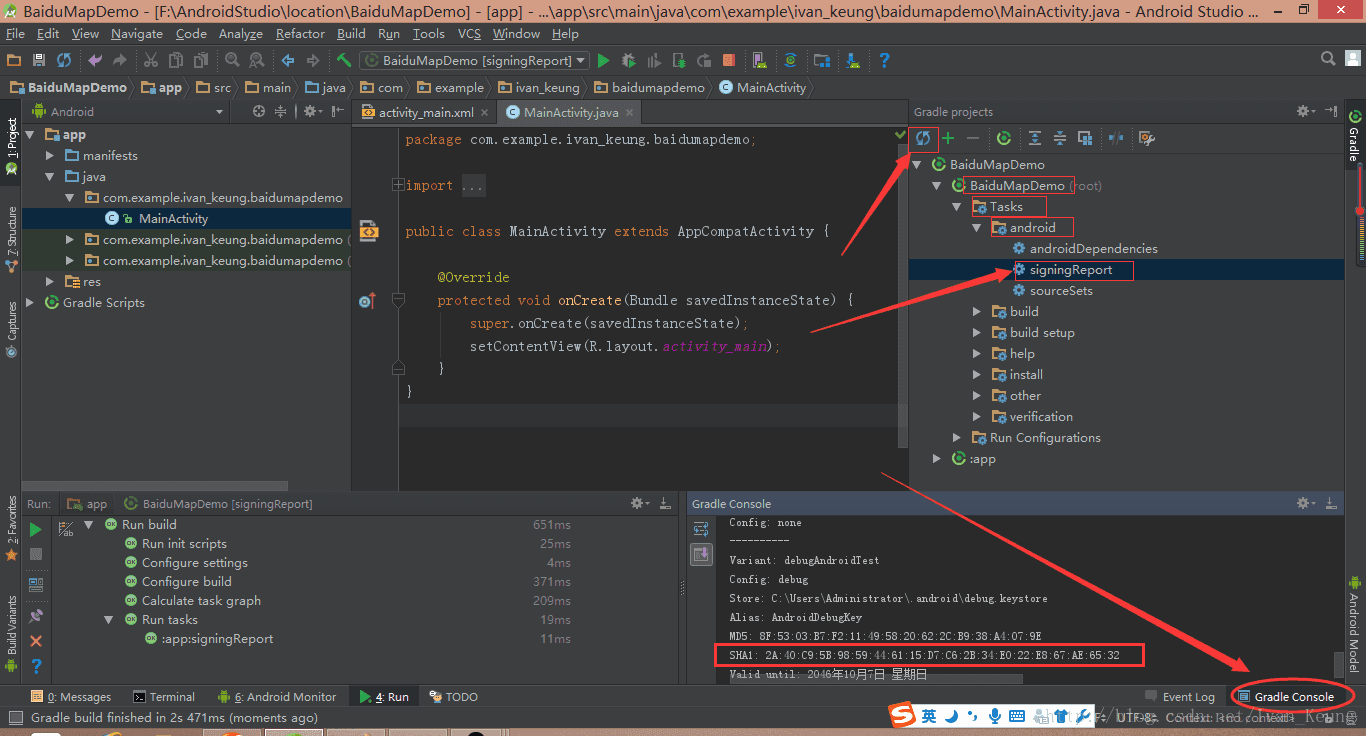Click the red Stop icon in toolbar
1366x736 pixels.
tap(729, 61)
